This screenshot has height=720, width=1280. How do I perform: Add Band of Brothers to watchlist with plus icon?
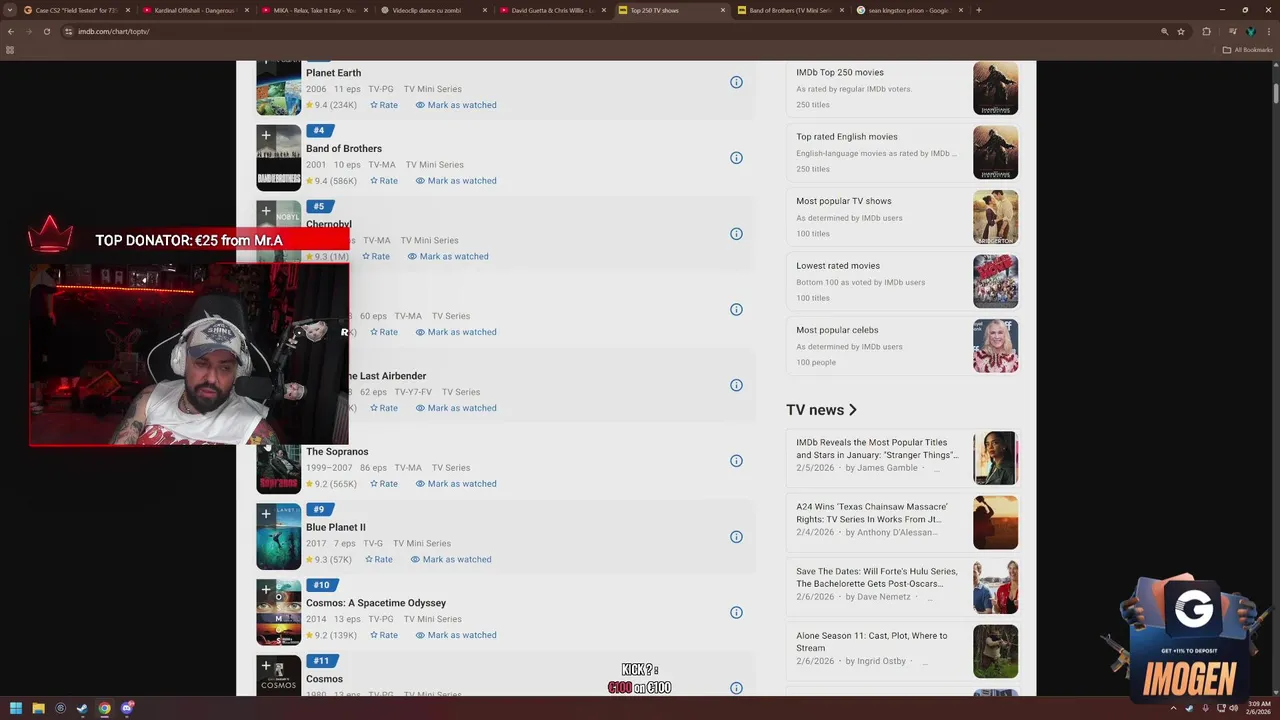266,135
